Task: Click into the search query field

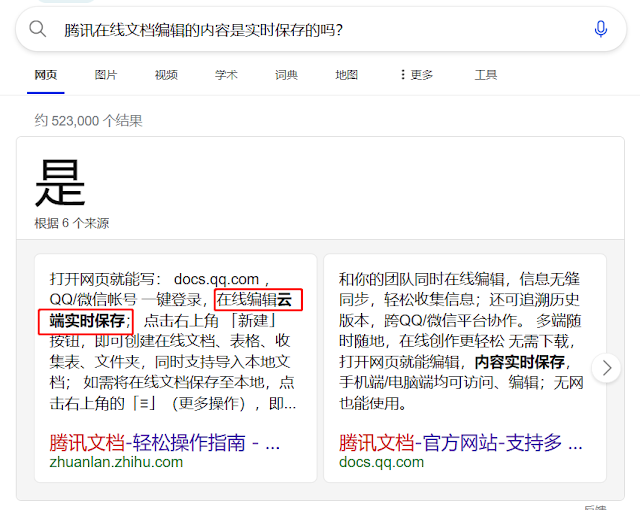Action: (x=320, y=29)
